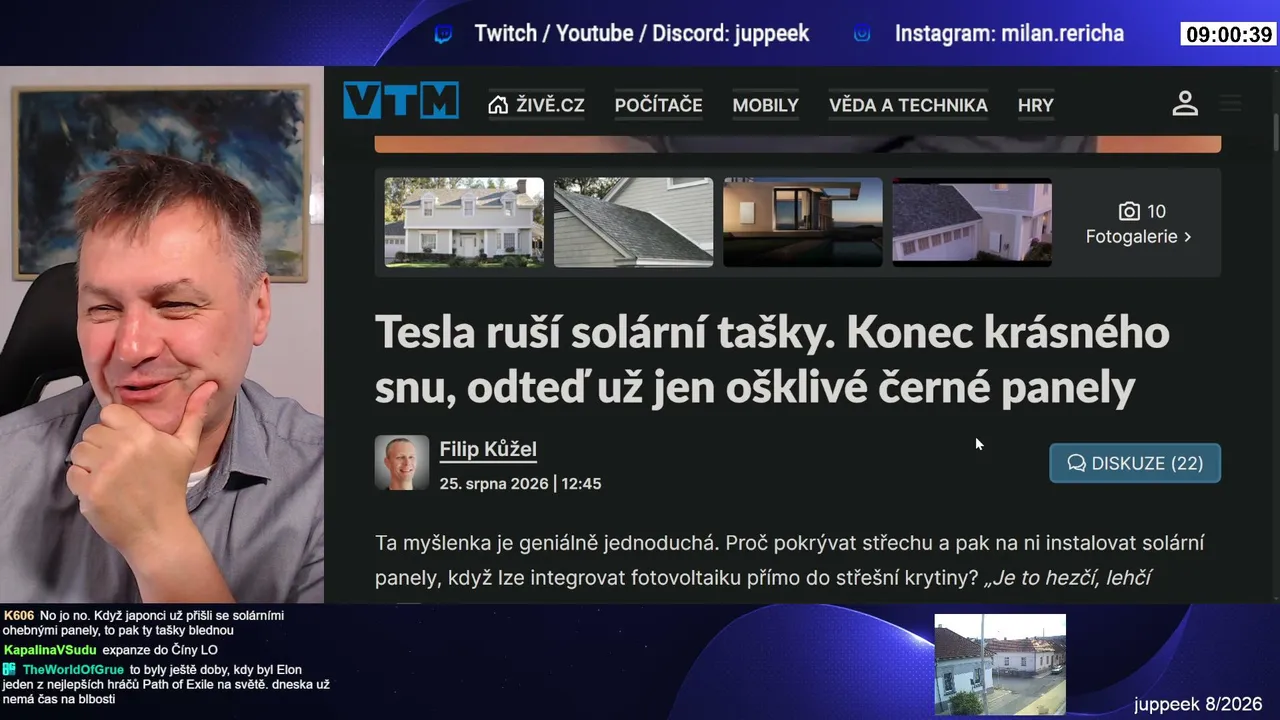The height and width of the screenshot is (720, 1280).
Task: Click chat message 'expanze do Číny LO'
Action: pos(160,650)
